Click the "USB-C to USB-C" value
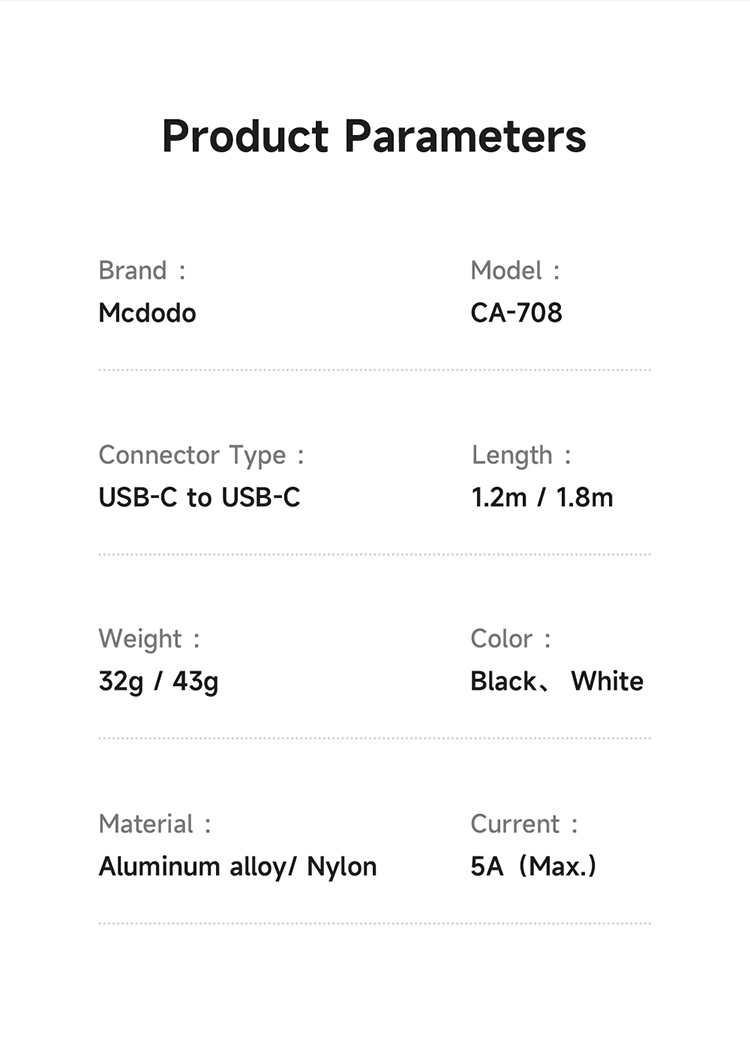This screenshot has height=1052, width=750. click(x=199, y=497)
